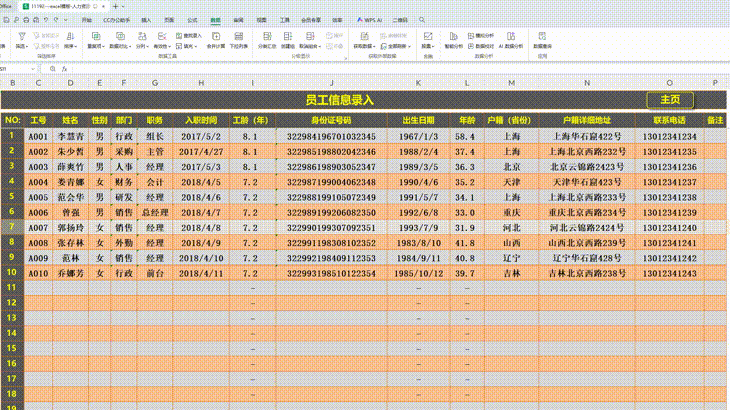This screenshot has height=410, width=730.
Task: Select row number 7 on left
Action: pyautogui.click(x=12, y=227)
